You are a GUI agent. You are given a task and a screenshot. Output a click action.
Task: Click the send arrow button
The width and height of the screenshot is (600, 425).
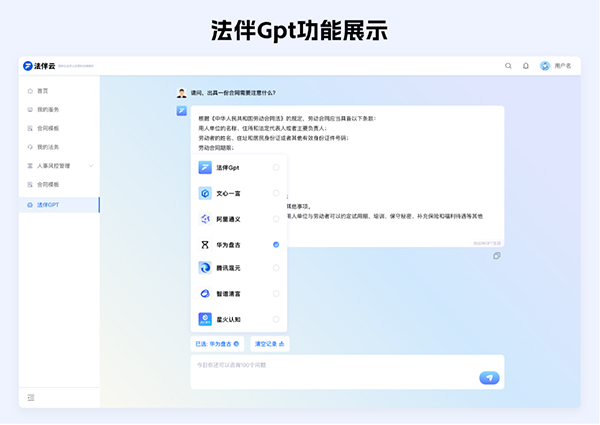pos(489,377)
